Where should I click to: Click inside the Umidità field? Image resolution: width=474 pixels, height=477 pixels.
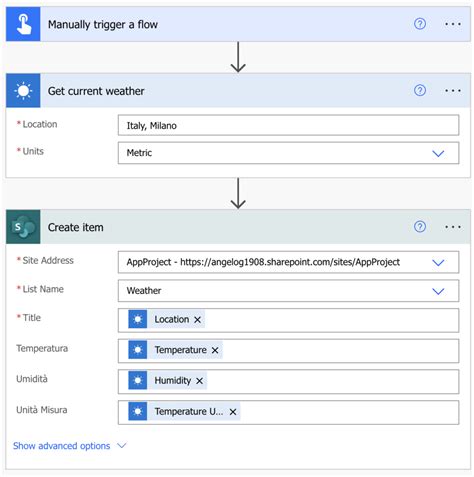tap(288, 381)
